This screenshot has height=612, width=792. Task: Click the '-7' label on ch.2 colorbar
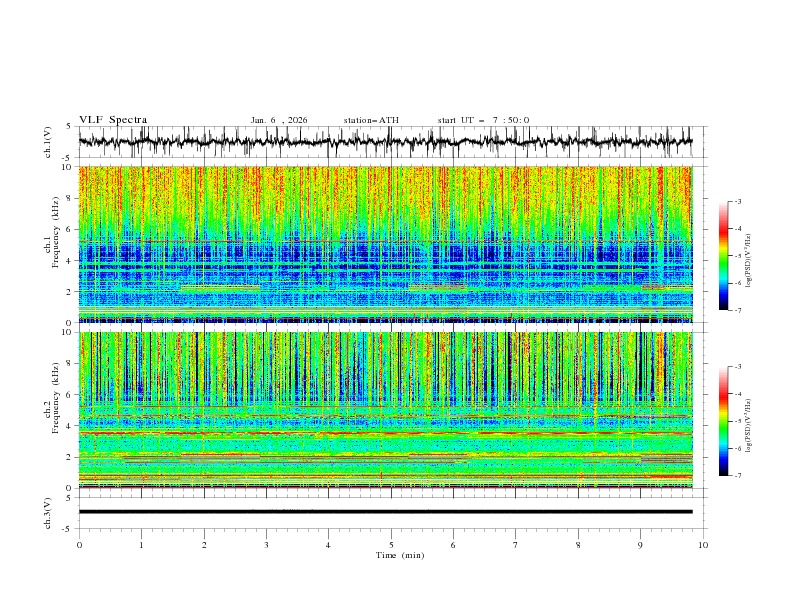click(737, 476)
